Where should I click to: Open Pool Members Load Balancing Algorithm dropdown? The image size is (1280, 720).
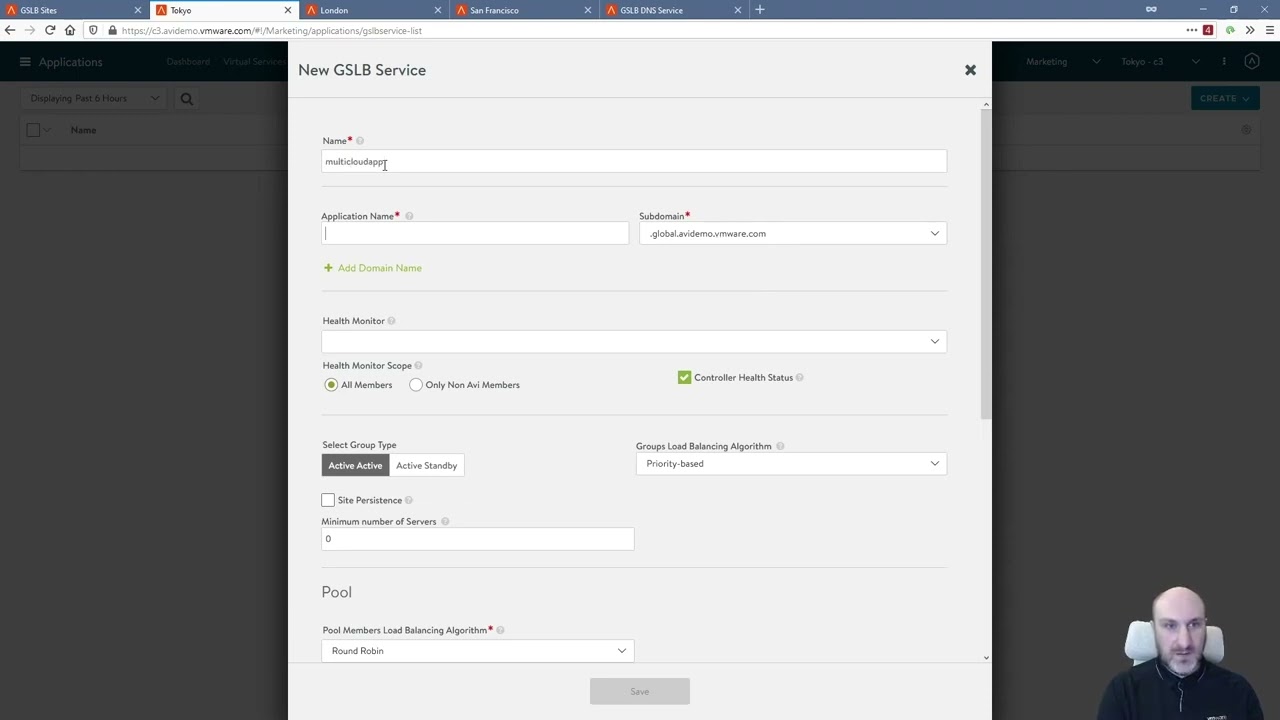pyautogui.click(x=478, y=651)
